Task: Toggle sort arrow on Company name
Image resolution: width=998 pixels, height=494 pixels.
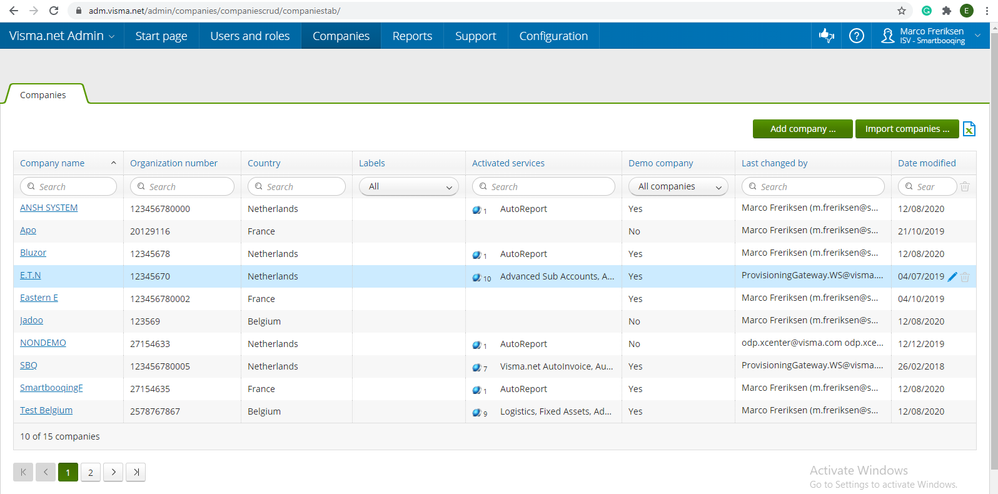Action: click(x=113, y=163)
